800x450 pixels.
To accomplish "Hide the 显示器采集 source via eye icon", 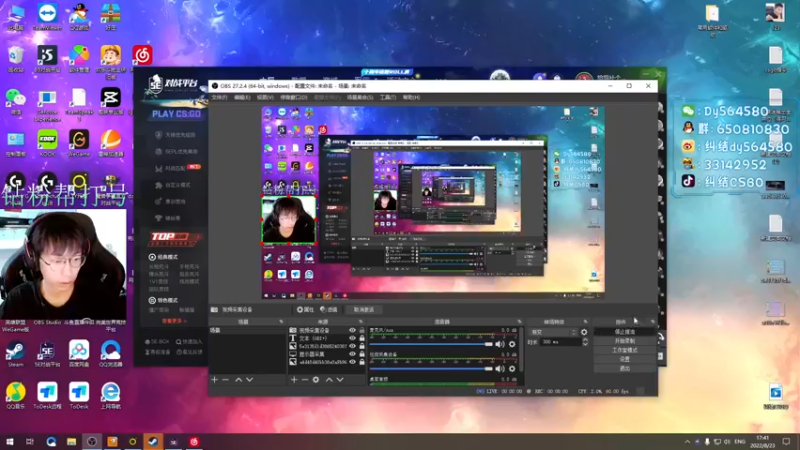I will (x=352, y=354).
